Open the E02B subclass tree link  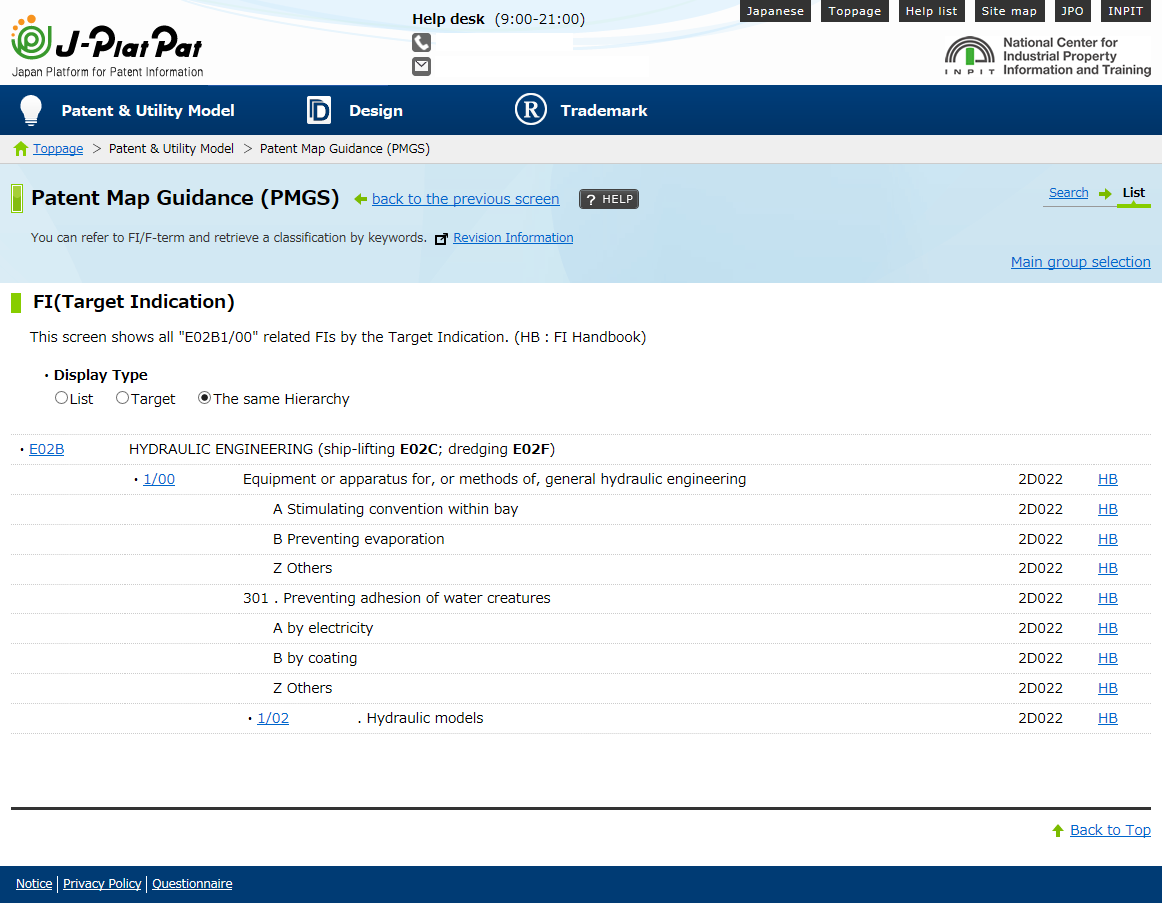coord(46,450)
